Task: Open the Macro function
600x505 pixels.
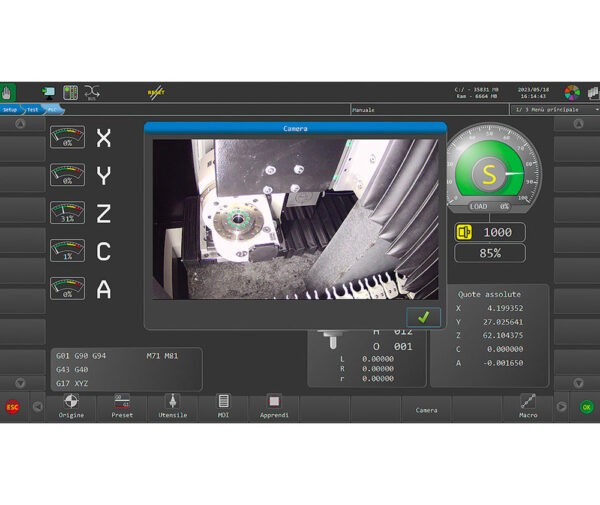Action: coord(528,405)
